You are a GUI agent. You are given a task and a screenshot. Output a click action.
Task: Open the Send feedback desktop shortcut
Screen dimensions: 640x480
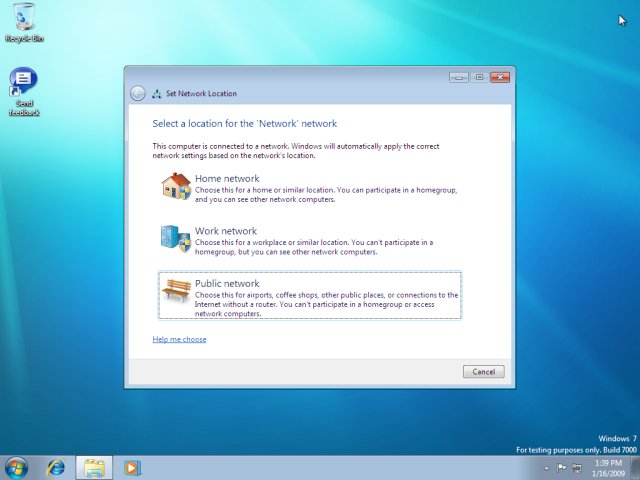tap(24, 92)
